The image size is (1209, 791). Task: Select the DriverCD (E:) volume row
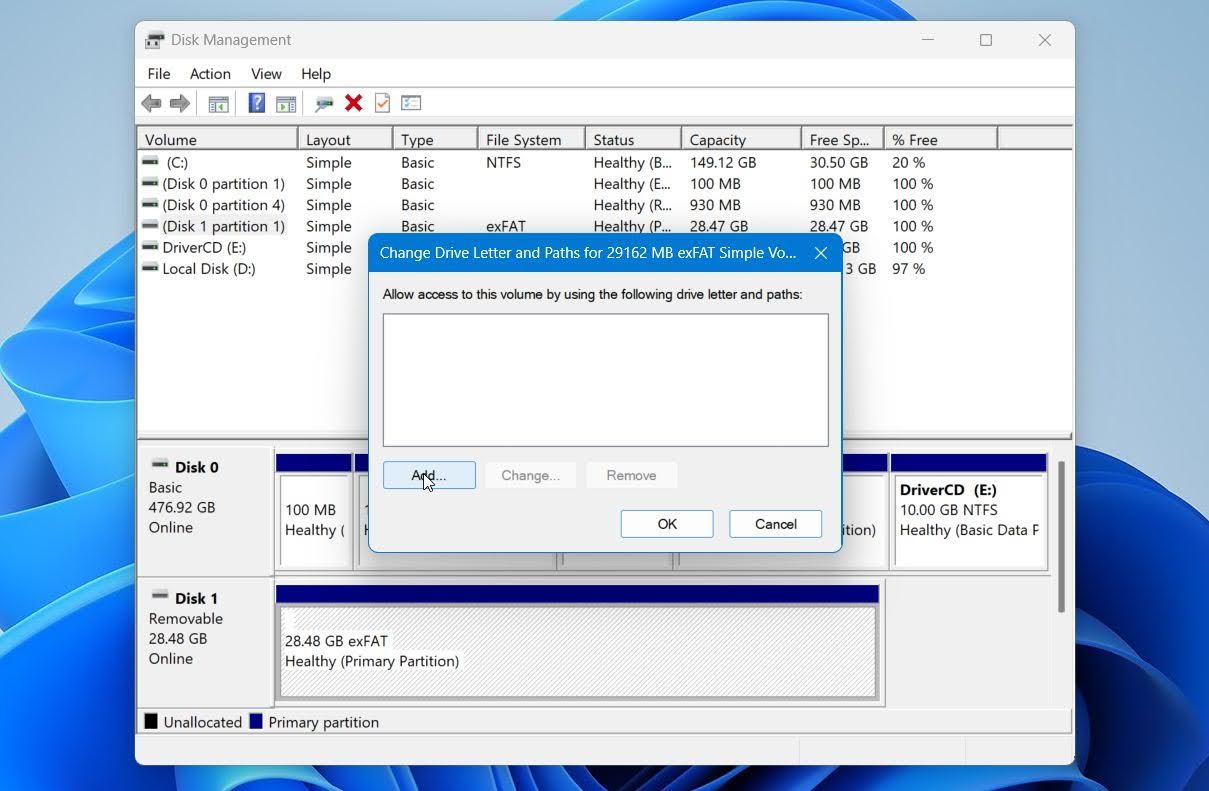point(253,247)
